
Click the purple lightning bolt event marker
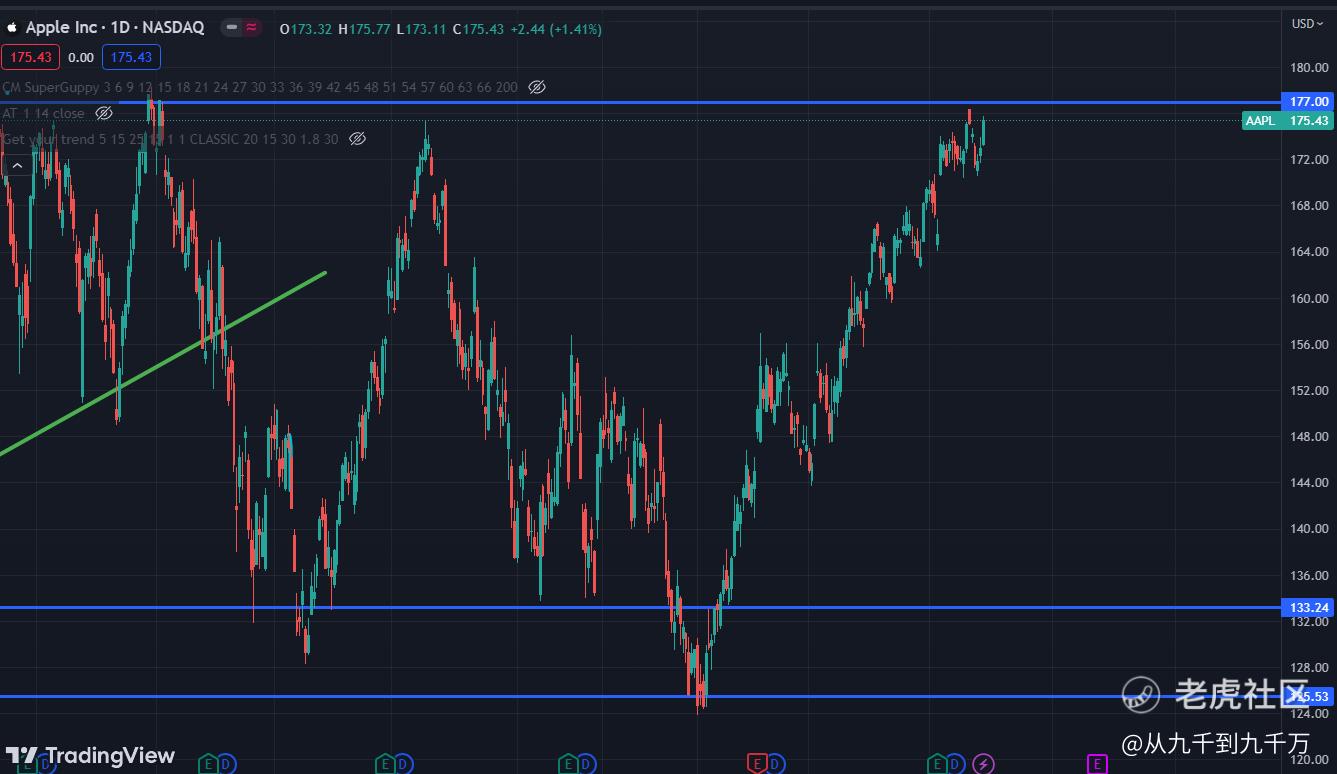984,765
